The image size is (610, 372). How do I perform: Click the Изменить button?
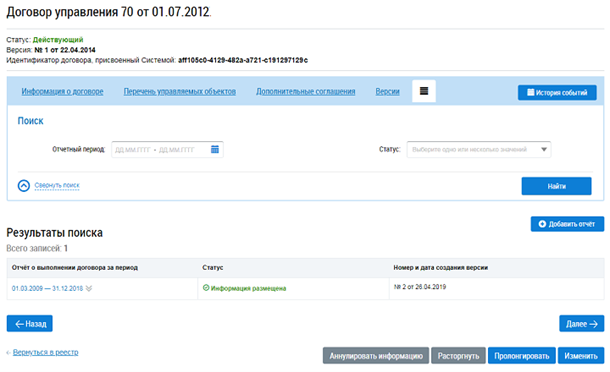coord(581,356)
